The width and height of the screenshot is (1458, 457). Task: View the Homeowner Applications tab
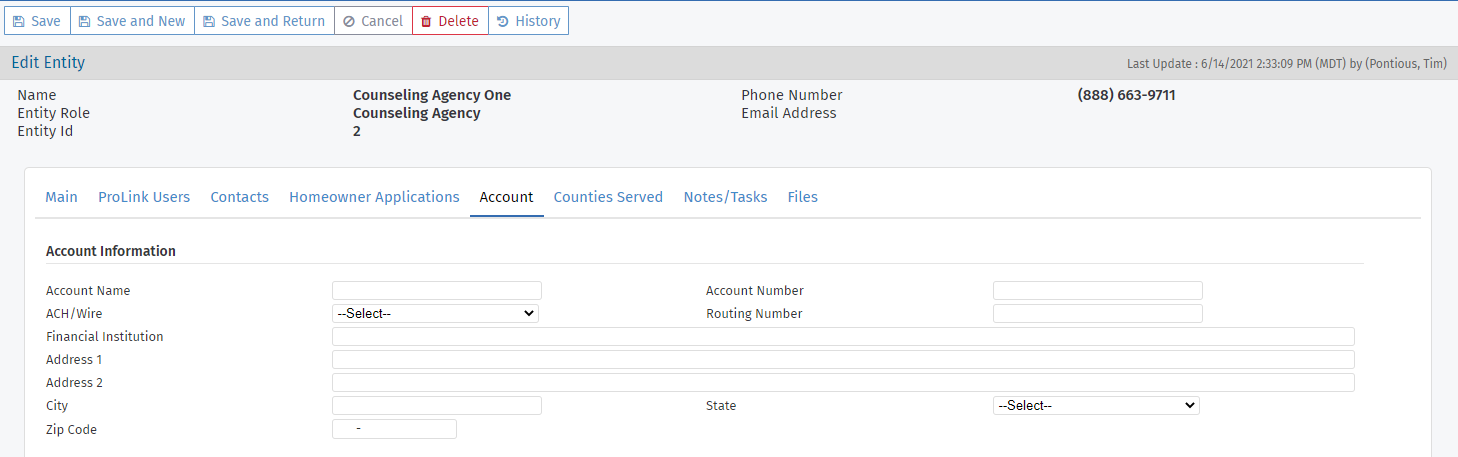coord(374,197)
